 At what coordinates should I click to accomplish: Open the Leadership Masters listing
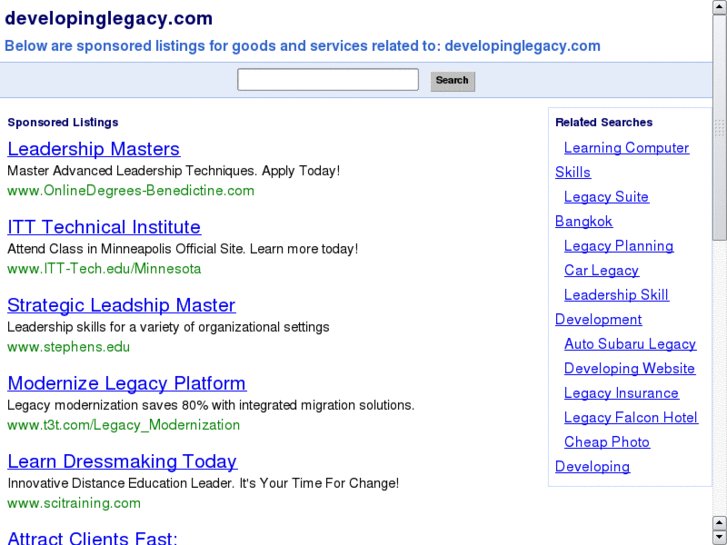pyautogui.click(x=94, y=149)
